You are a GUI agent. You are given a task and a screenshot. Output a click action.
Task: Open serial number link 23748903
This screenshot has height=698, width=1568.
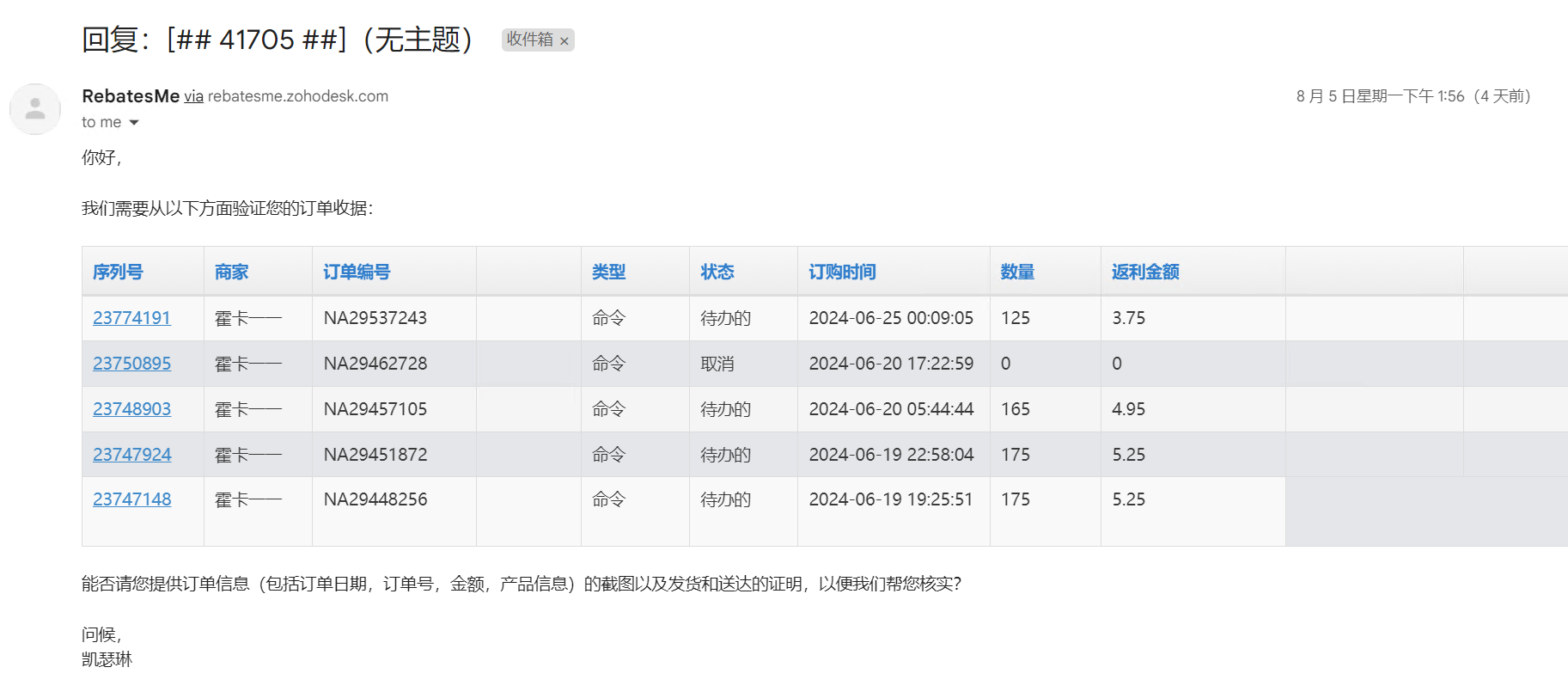coord(131,409)
